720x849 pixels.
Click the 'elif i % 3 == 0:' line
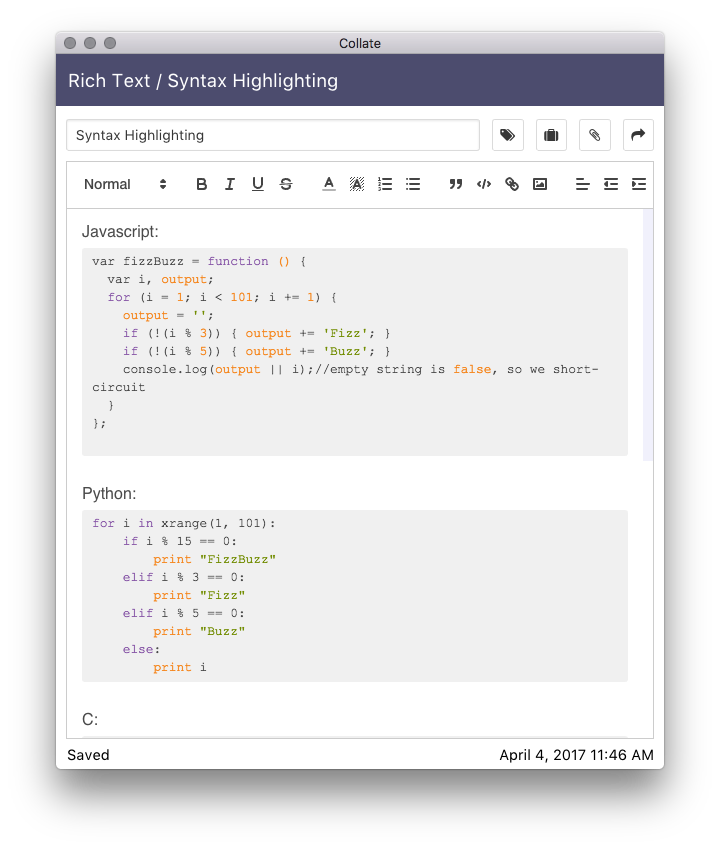pos(184,577)
